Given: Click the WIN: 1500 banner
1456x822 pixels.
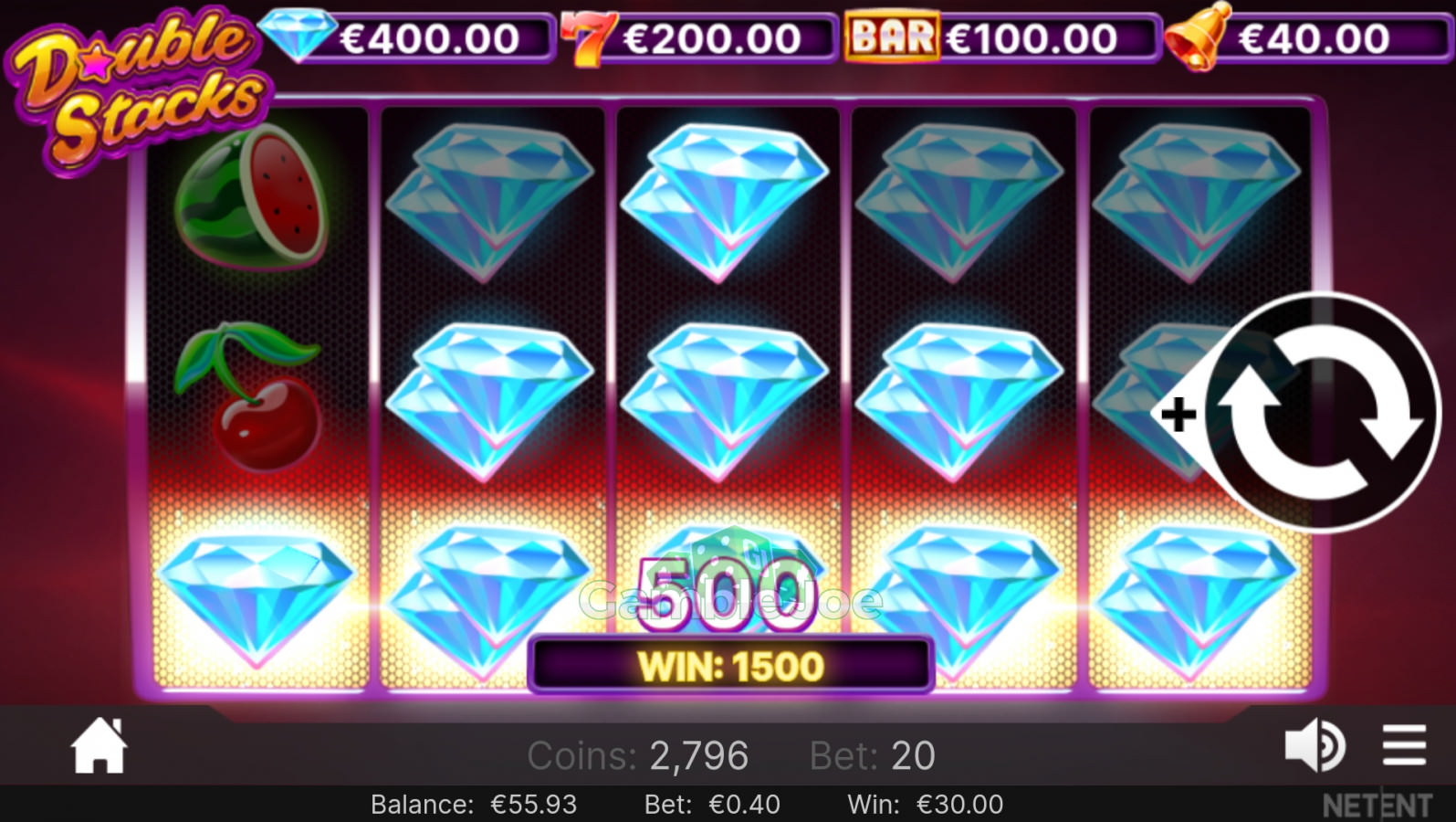Looking at the screenshot, I should pyautogui.click(x=730, y=666).
